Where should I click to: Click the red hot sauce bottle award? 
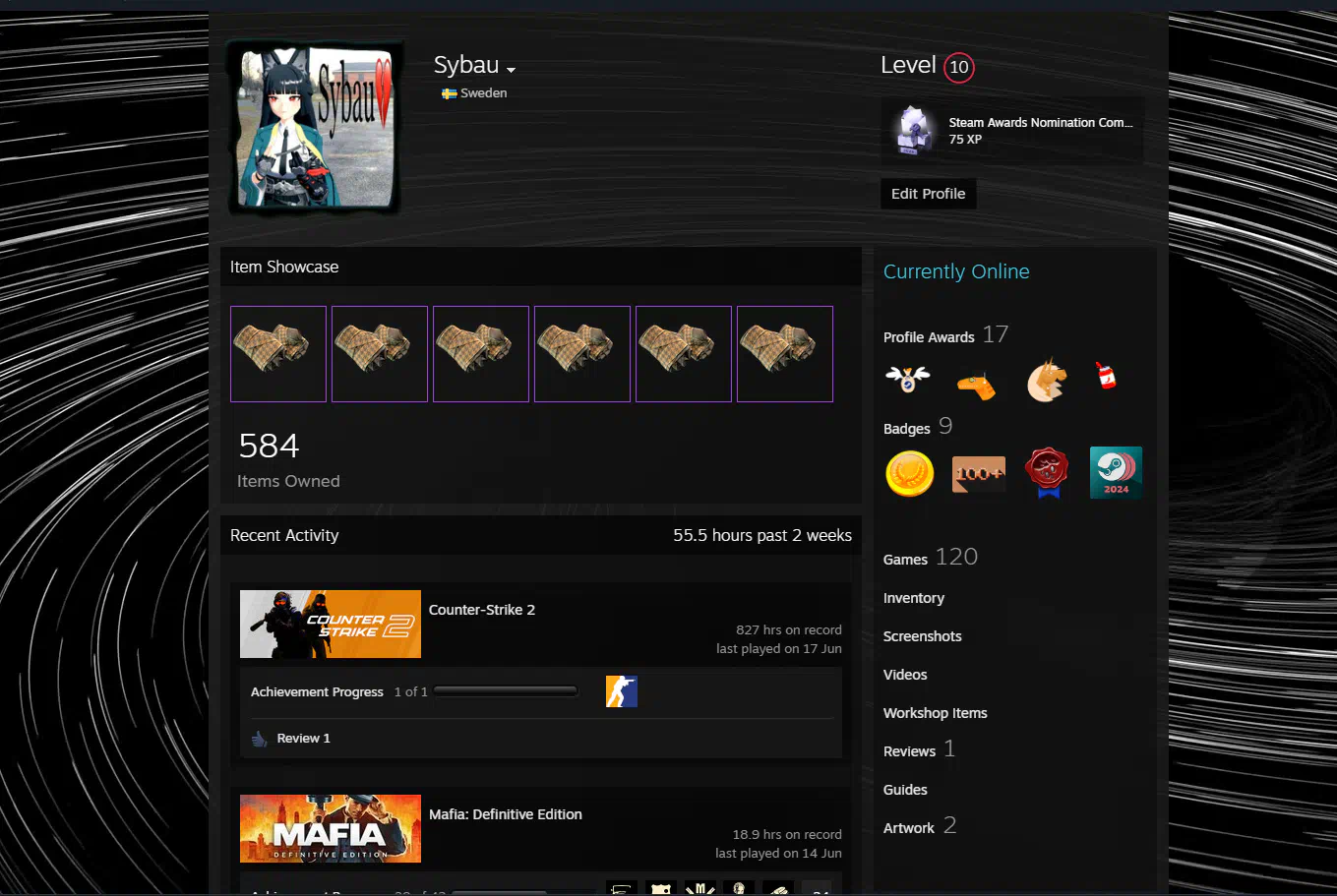1106,375
